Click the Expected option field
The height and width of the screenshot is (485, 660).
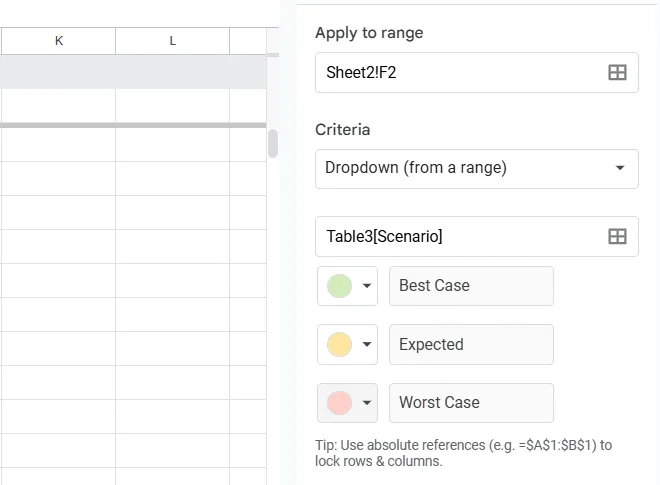click(471, 344)
